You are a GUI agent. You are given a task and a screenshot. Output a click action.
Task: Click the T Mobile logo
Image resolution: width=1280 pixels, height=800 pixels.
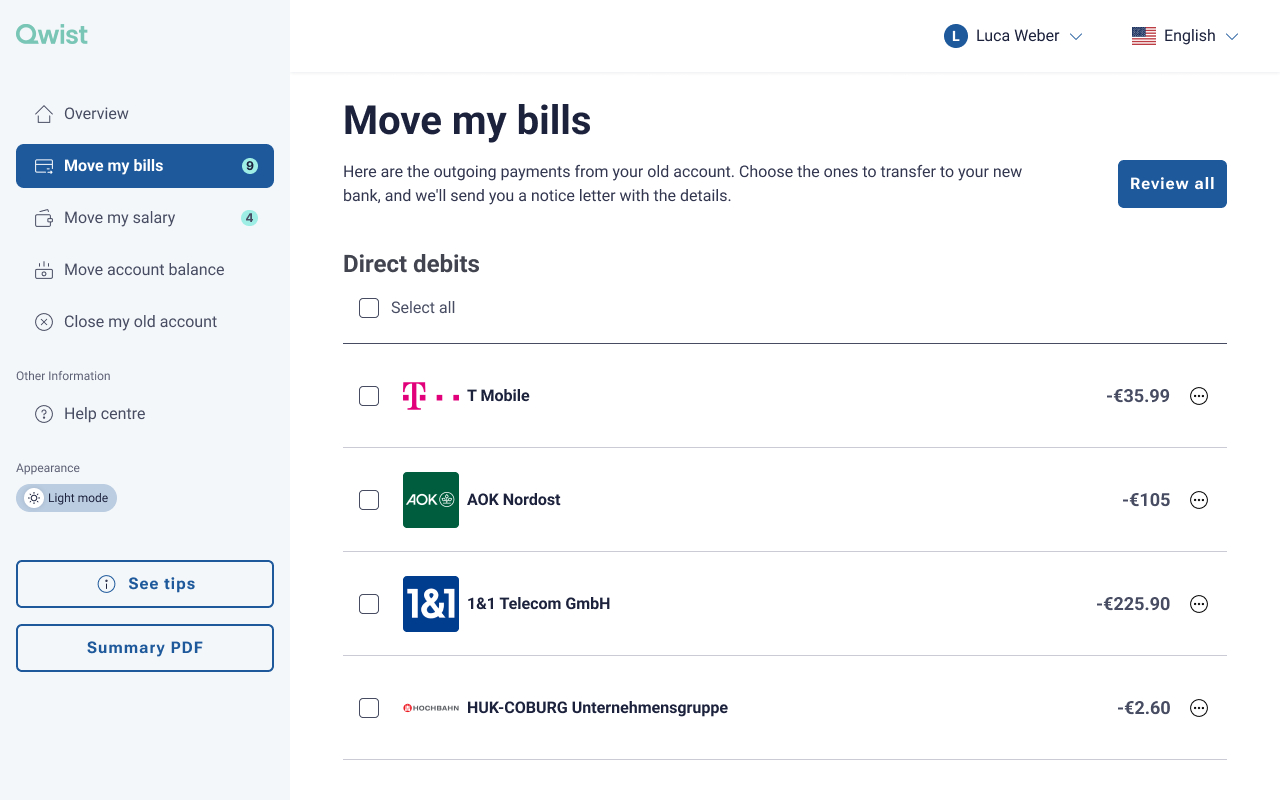point(431,396)
